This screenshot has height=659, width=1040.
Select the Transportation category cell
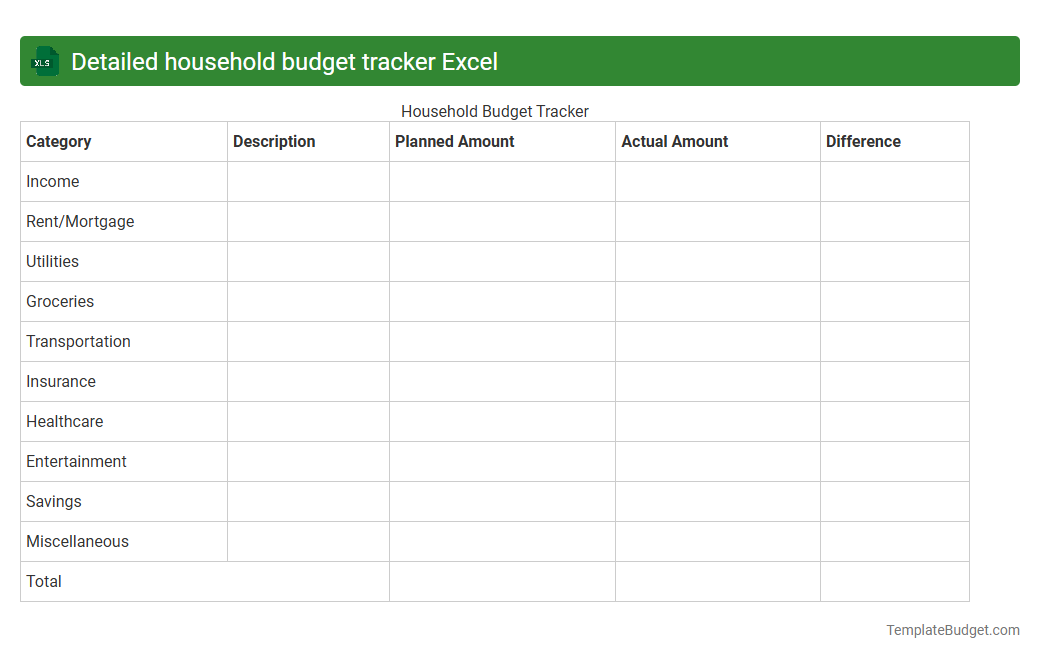click(78, 341)
